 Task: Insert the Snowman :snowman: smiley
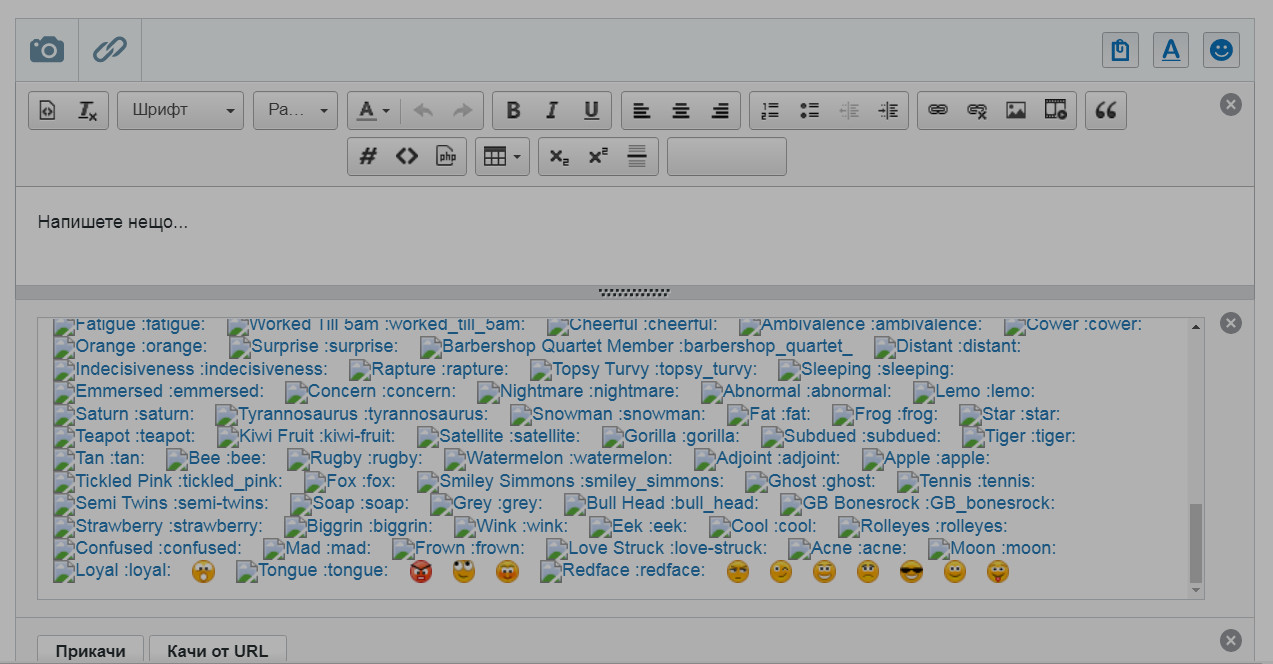pyautogui.click(x=607, y=414)
